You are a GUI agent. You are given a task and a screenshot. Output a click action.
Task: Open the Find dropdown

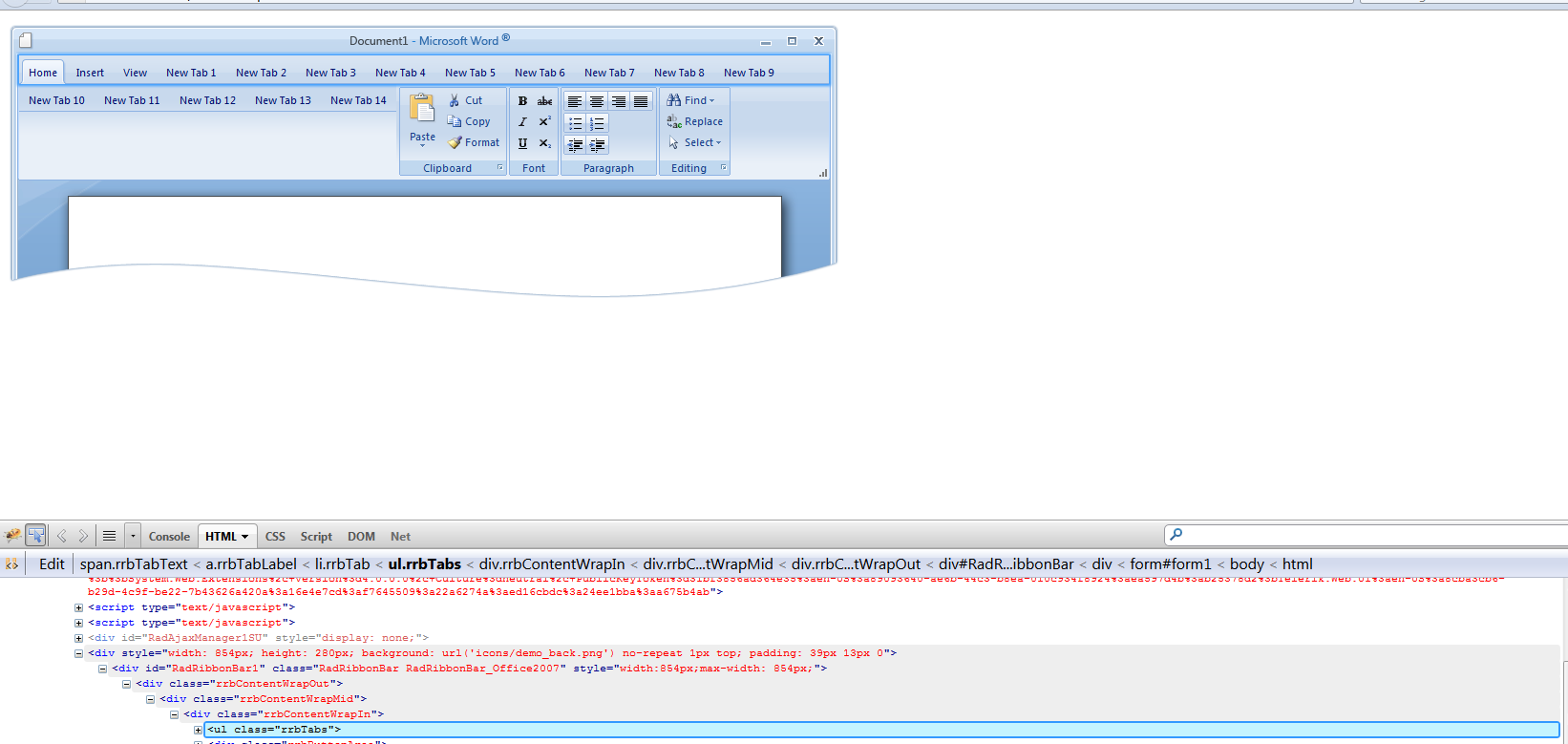click(x=690, y=100)
